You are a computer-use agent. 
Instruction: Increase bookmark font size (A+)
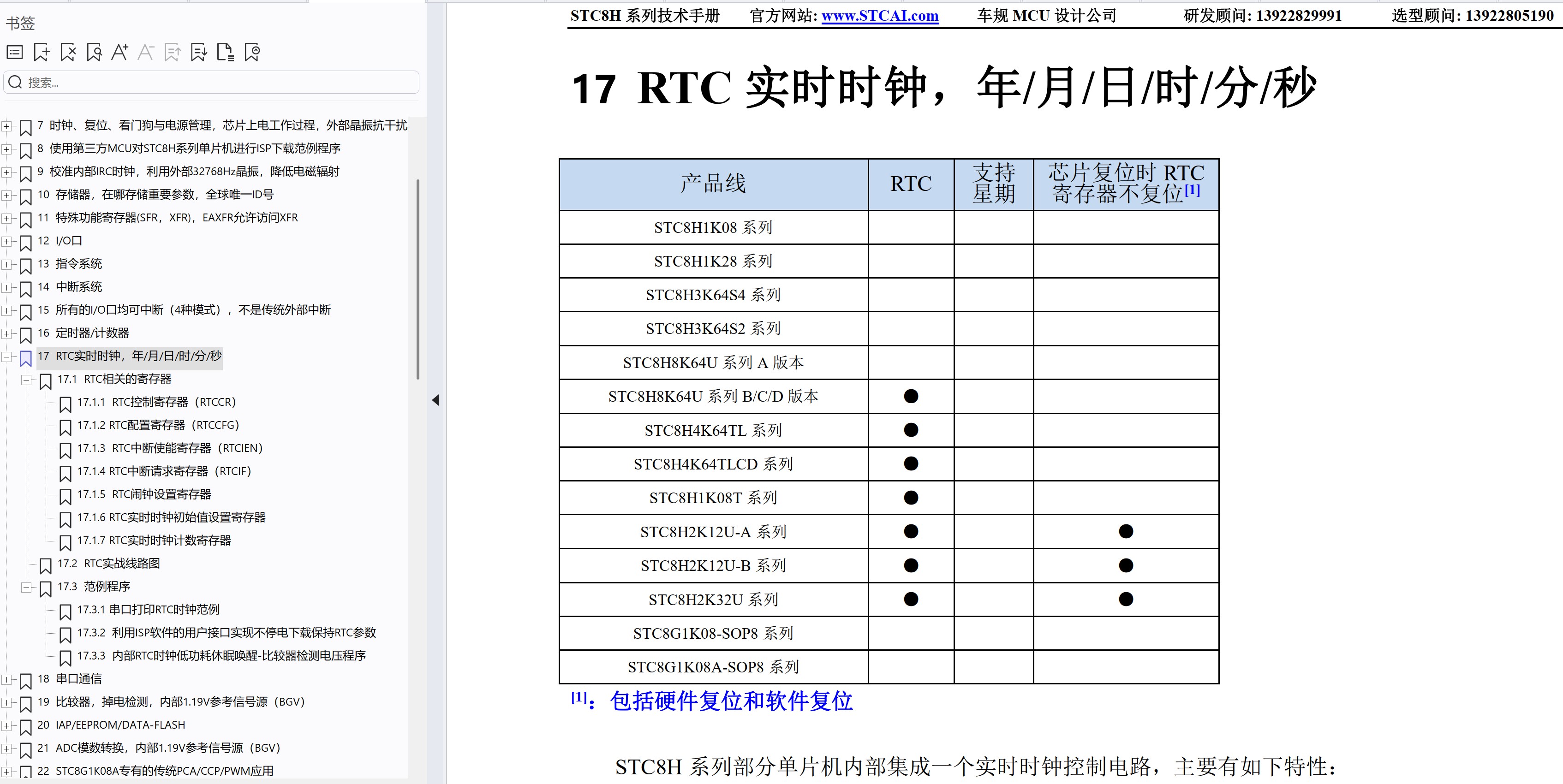119,53
